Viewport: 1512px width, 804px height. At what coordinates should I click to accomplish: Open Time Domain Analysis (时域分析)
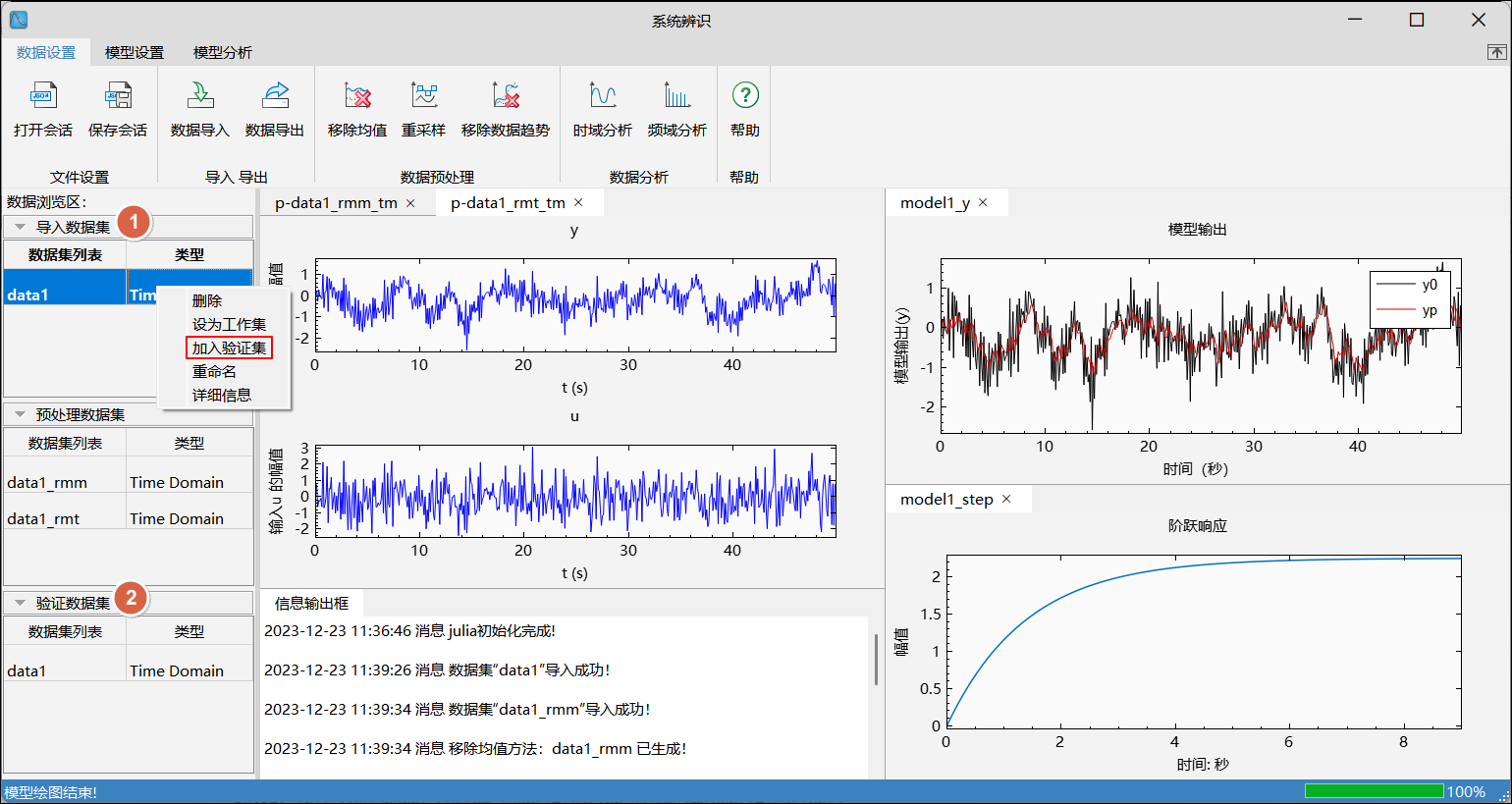[603, 96]
